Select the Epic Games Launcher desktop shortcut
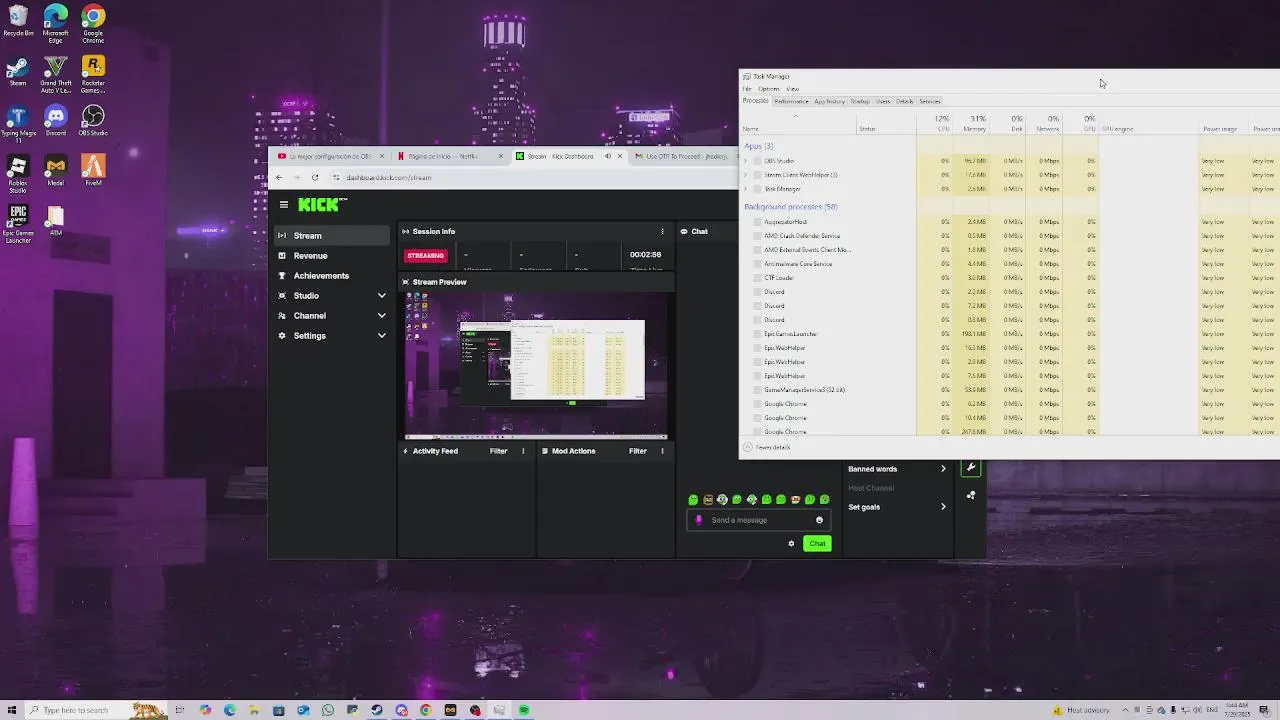Screen dimensions: 1280x720 [x=18, y=224]
